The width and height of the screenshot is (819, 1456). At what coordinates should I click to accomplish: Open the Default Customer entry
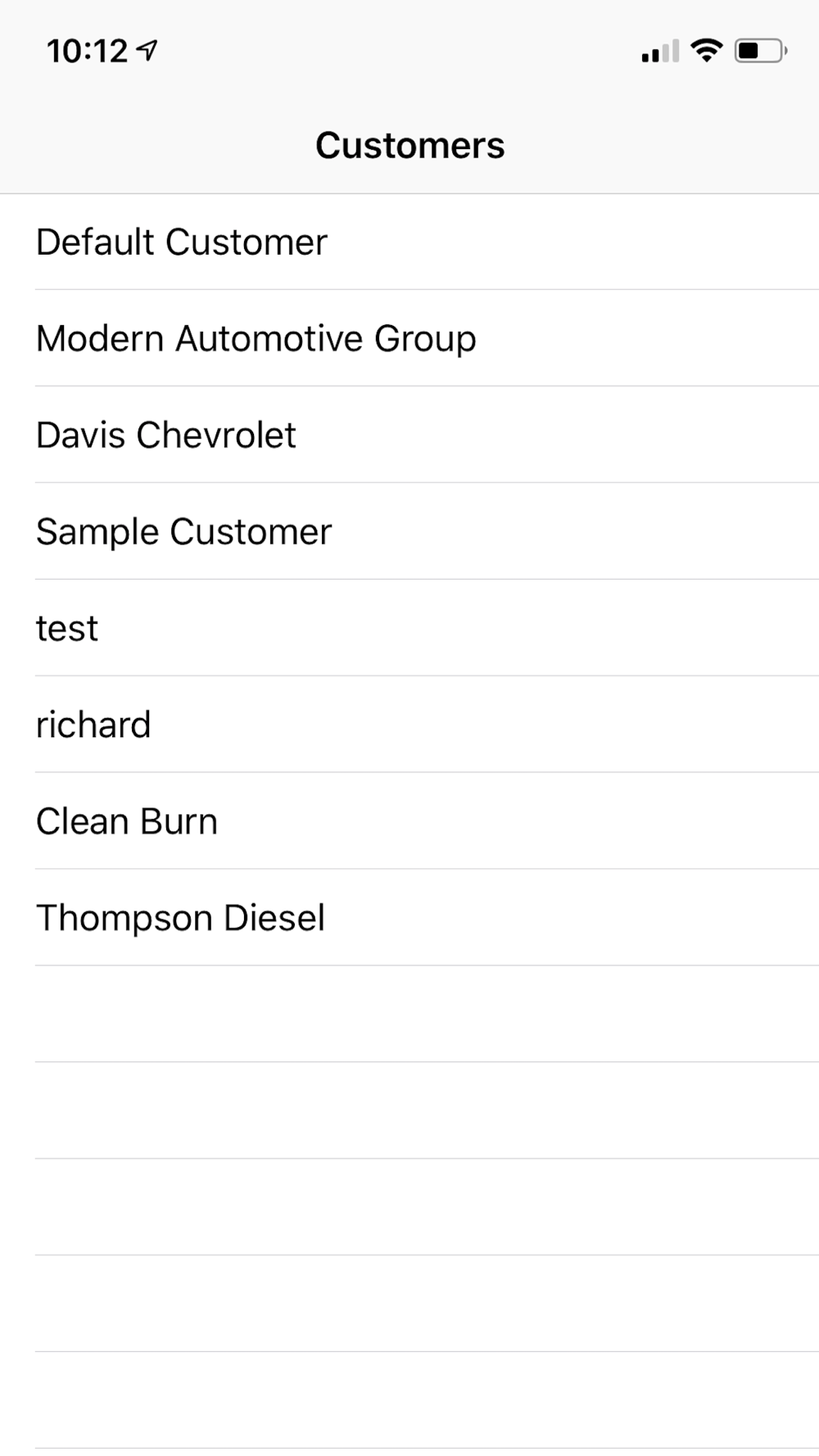point(182,242)
